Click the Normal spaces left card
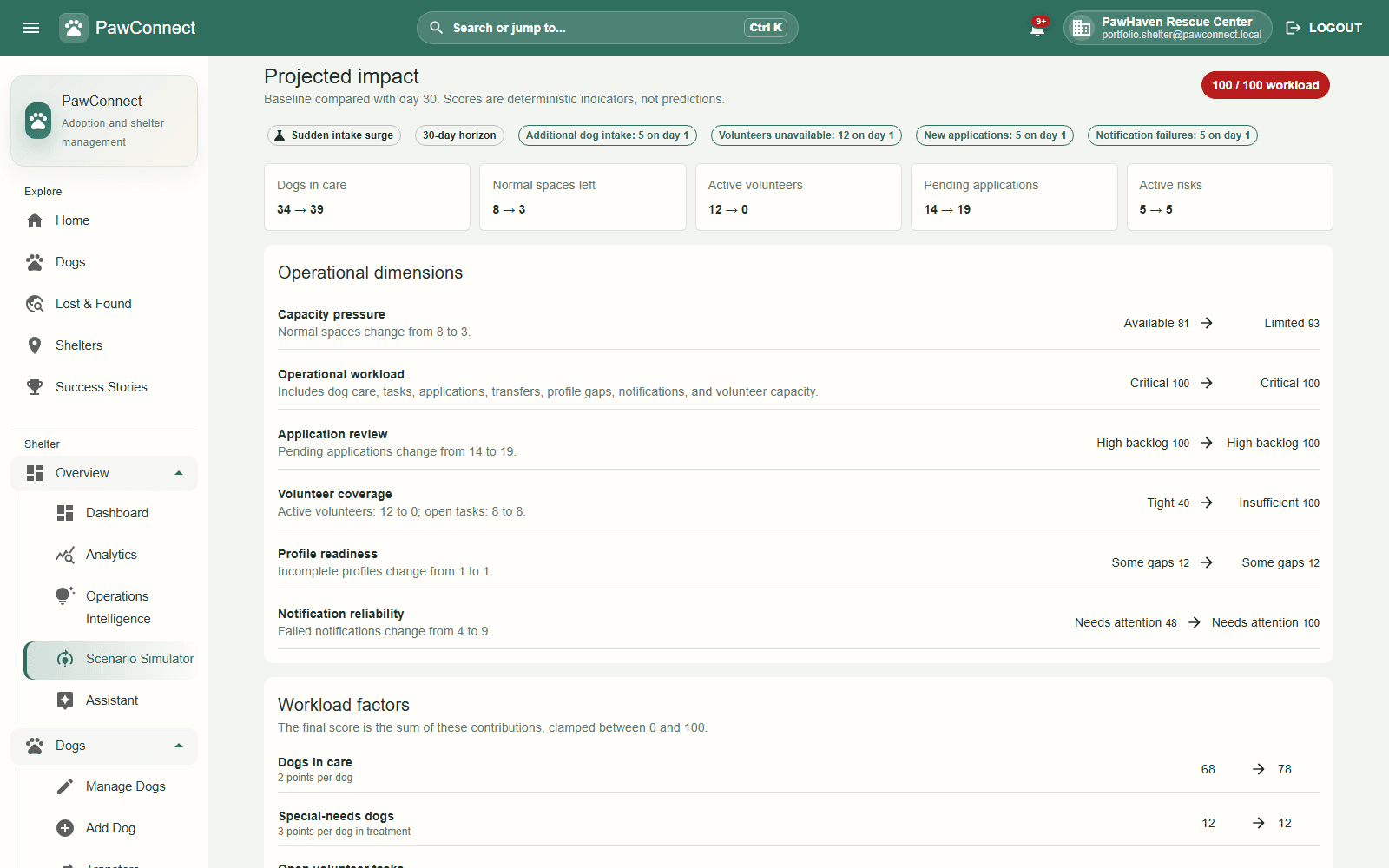Screen dimensions: 1389x868 point(583,197)
